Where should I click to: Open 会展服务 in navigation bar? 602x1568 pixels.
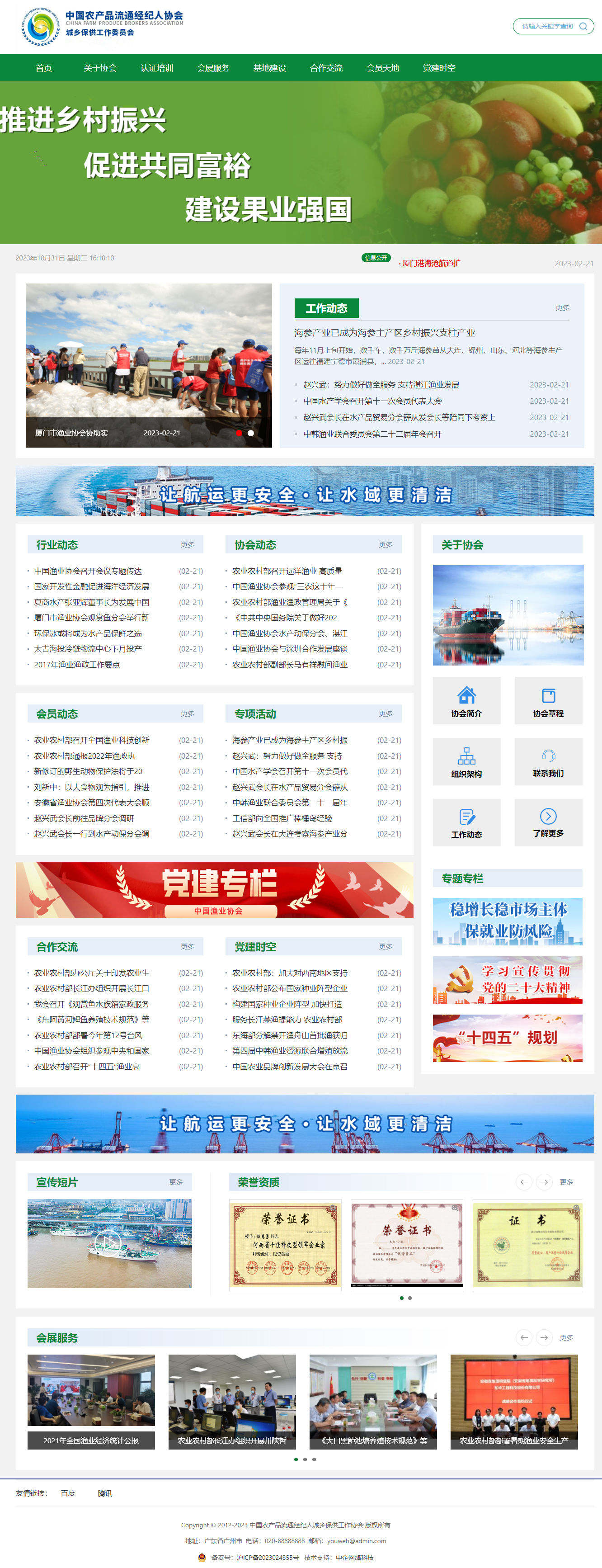tap(214, 67)
